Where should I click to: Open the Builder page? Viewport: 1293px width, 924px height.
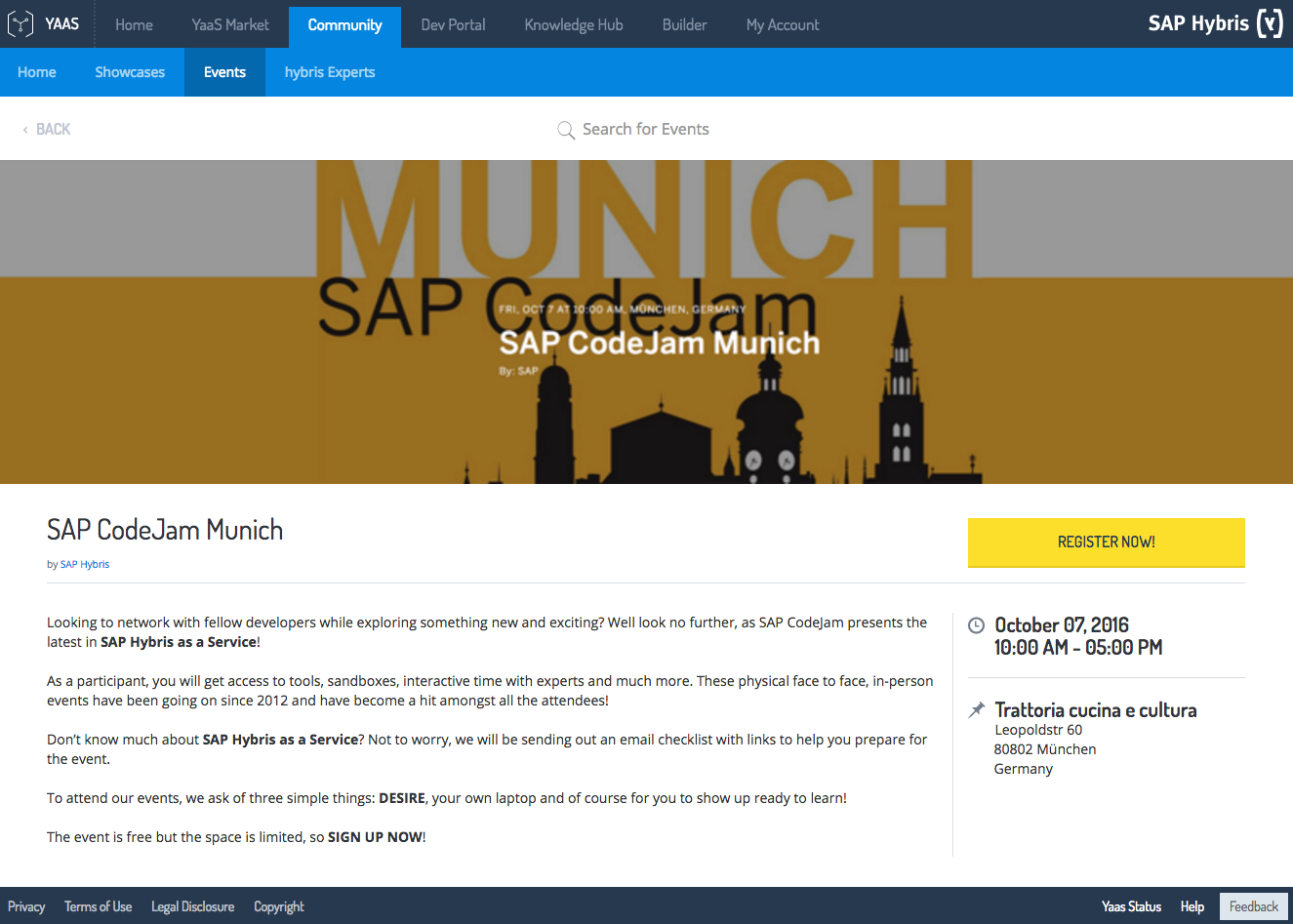[x=684, y=24]
